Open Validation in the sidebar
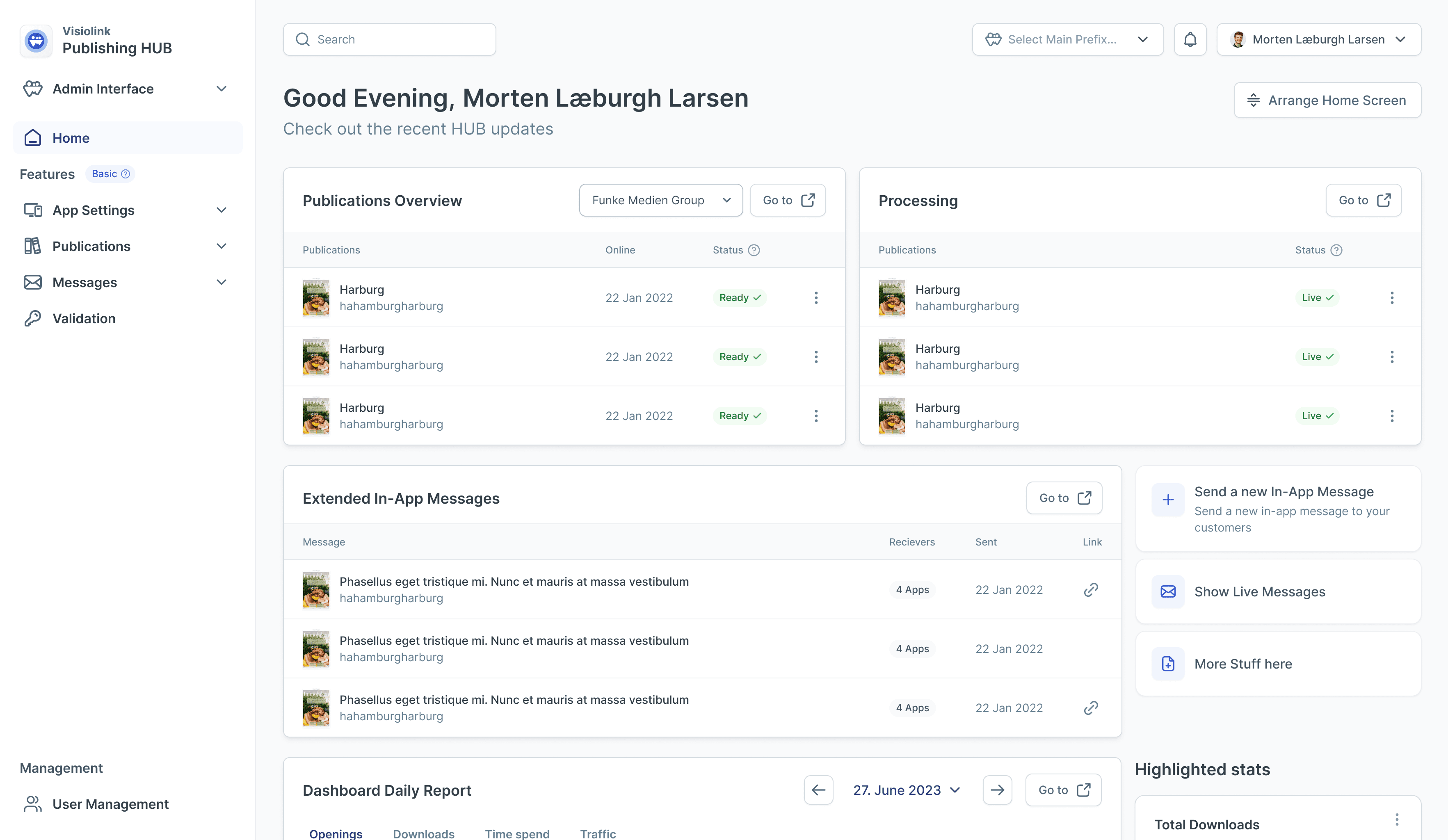This screenshot has height=840, width=1448. 84,318
